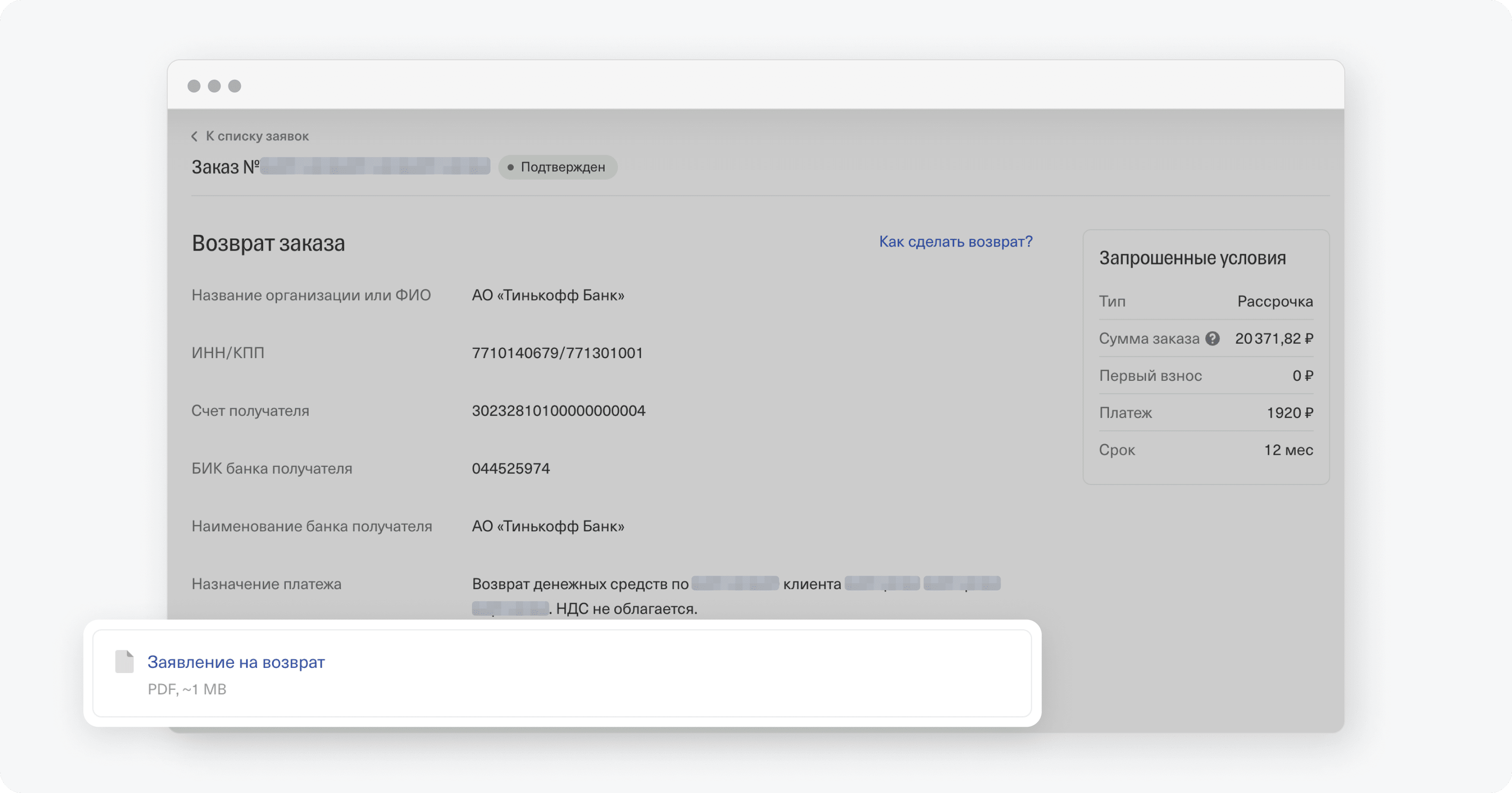Click the PDF file icon beside Заявление на возврат
This screenshot has height=793, width=1512.
(125, 661)
